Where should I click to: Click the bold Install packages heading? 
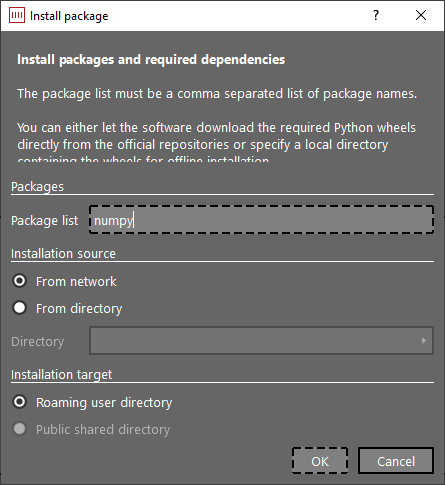coord(151,60)
